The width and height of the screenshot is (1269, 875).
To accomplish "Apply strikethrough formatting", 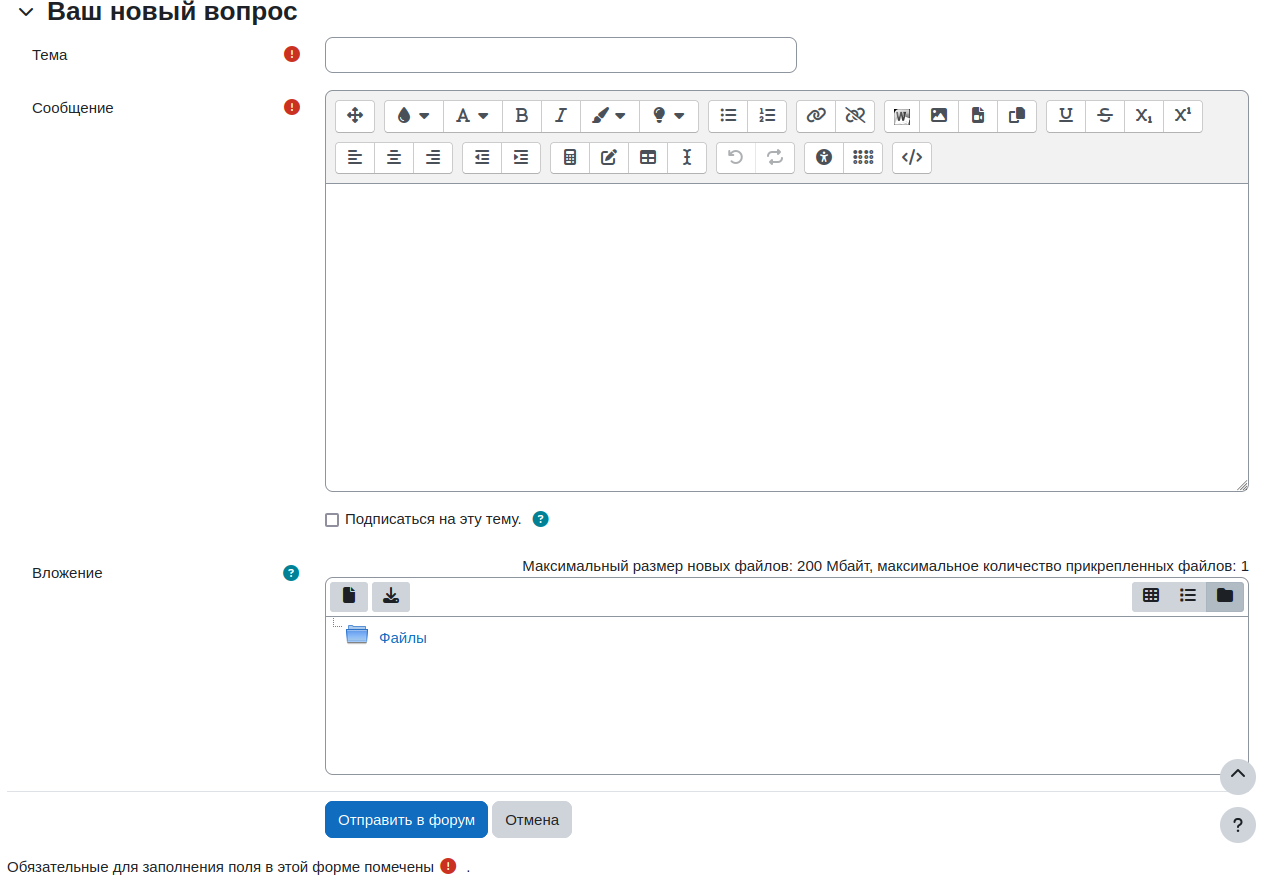I will click(1105, 116).
